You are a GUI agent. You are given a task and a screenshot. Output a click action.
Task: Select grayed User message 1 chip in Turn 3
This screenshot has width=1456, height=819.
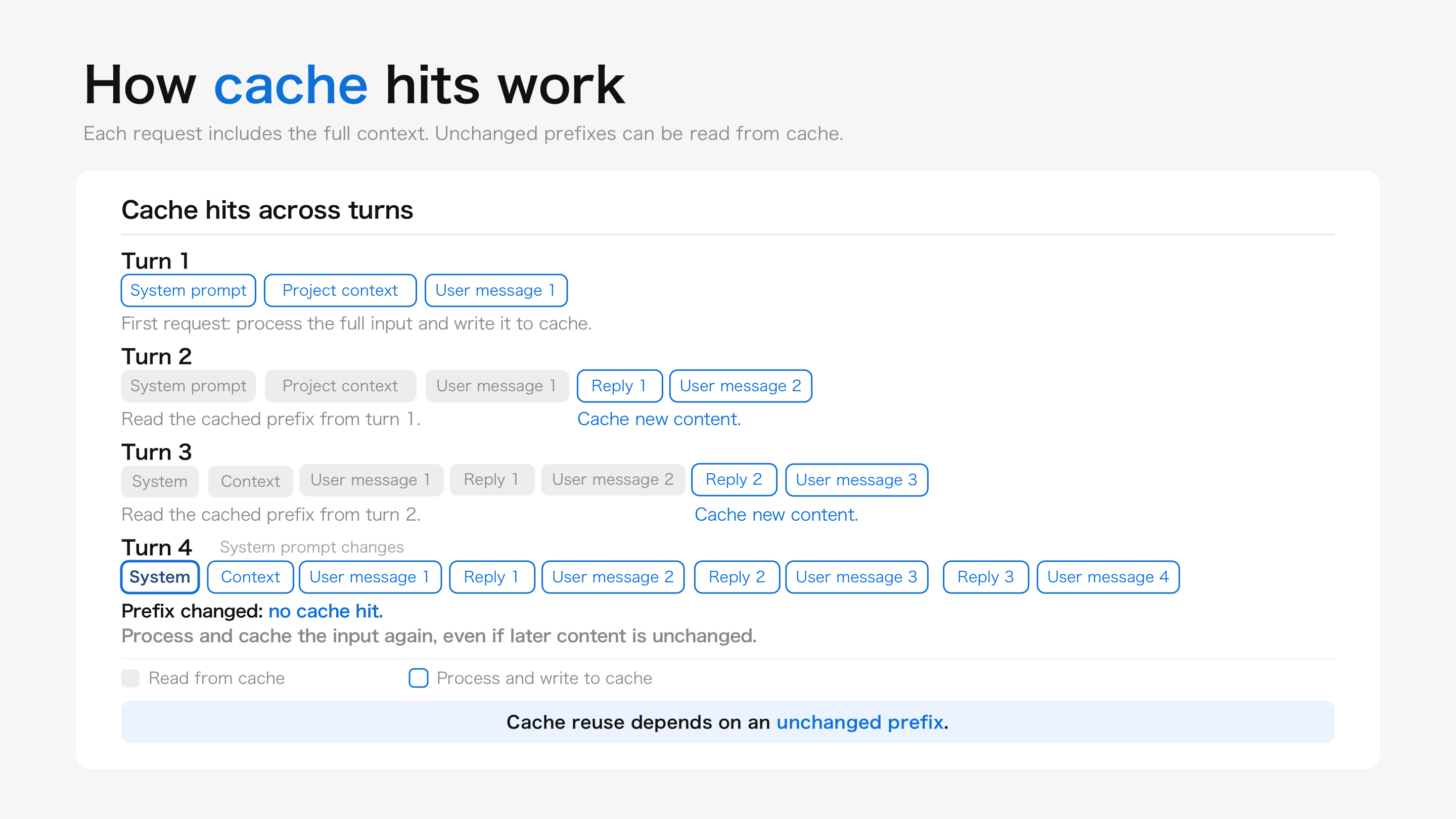click(x=371, y=480)
